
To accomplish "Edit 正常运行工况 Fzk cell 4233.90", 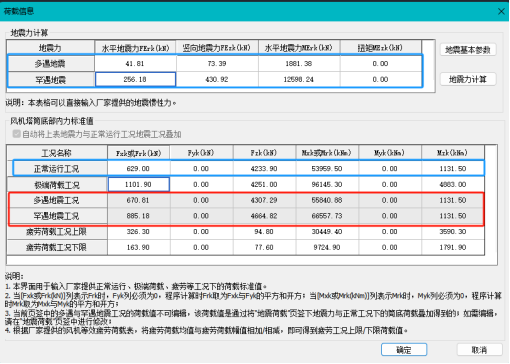I will point(264,169).
